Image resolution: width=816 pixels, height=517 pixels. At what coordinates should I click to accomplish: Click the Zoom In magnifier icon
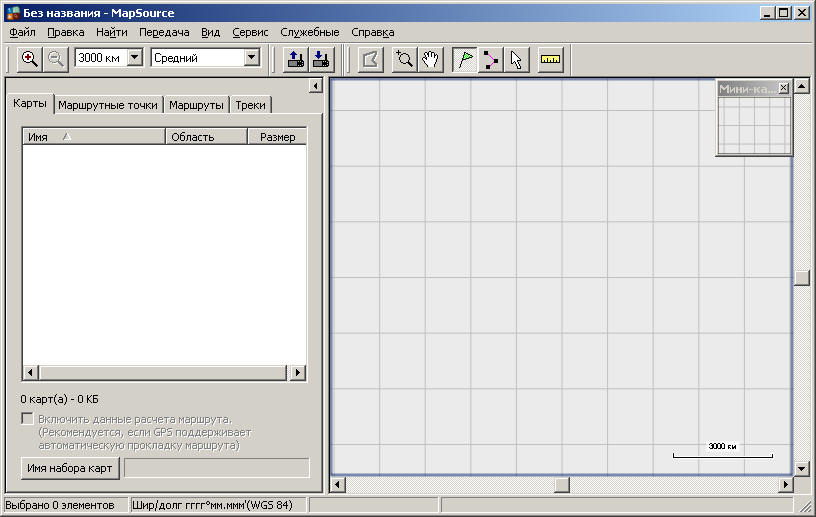coord(29,59)
